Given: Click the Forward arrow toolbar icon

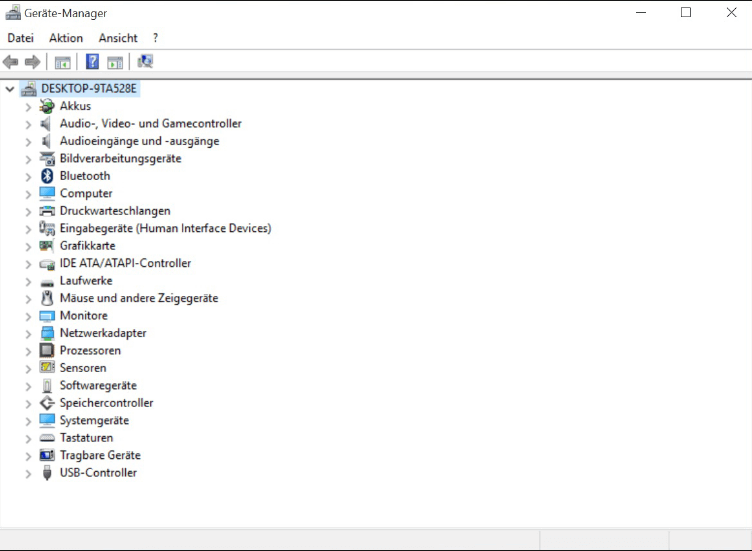Looking at the screenshot, I should 33,62.
